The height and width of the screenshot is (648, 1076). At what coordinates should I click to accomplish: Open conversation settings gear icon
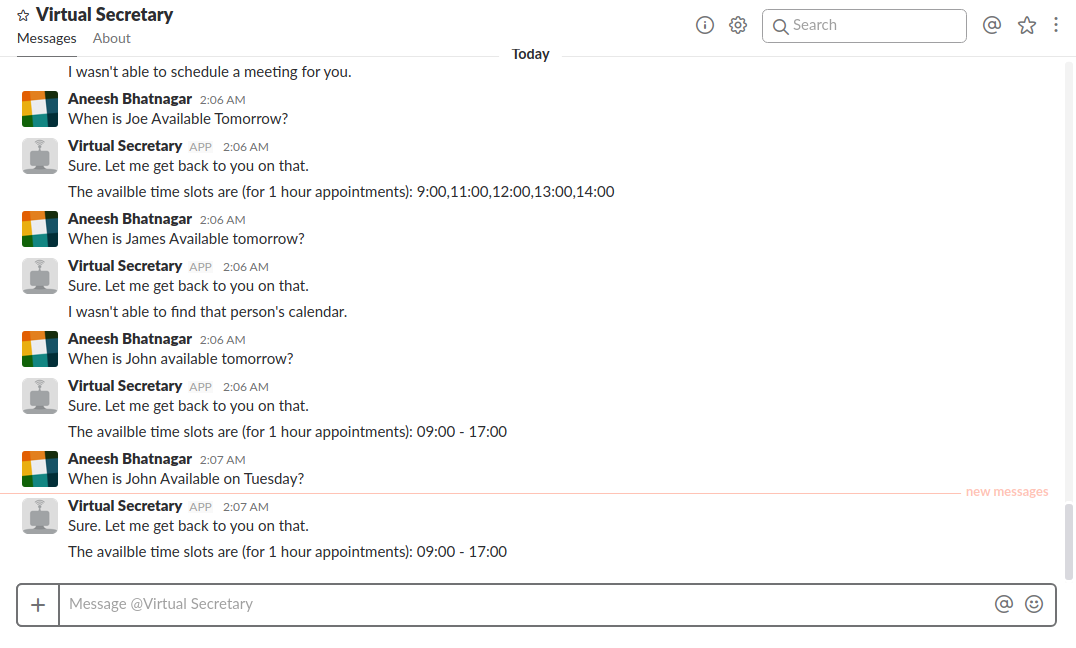click(738, 25)
